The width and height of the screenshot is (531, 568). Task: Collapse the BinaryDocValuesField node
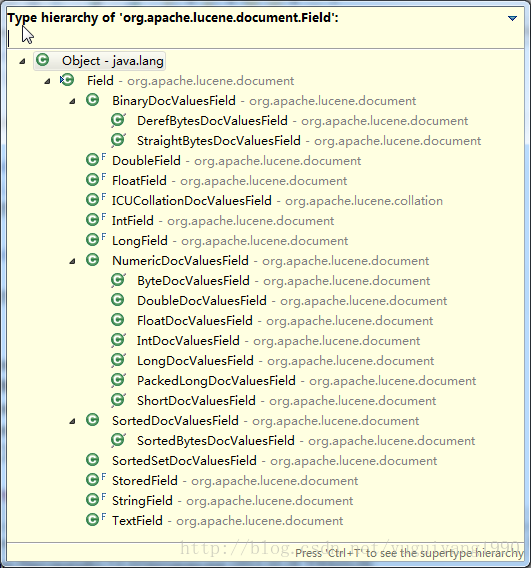(x=72, y=101)
